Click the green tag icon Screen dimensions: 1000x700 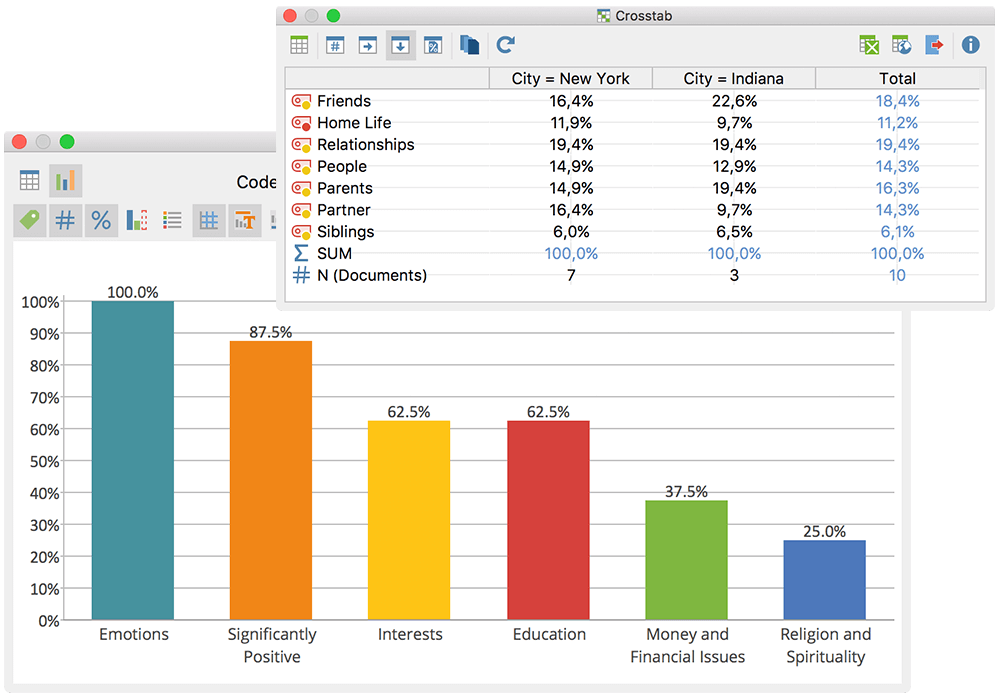(x=29, y=221)
